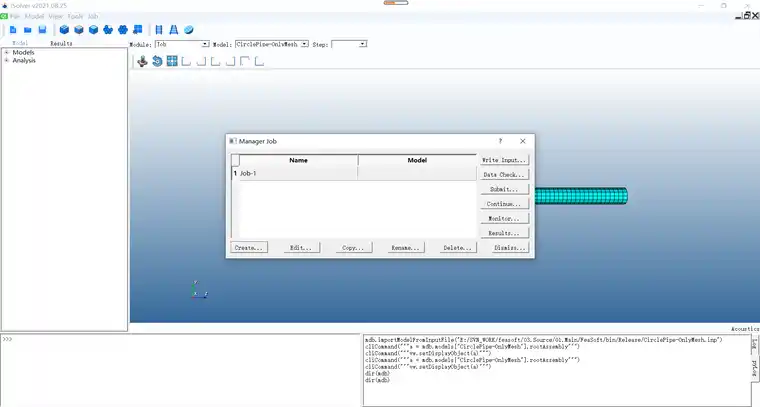The image size is (760, 407).
Task: Click the Submit button
Action: (x=504, y=189)
